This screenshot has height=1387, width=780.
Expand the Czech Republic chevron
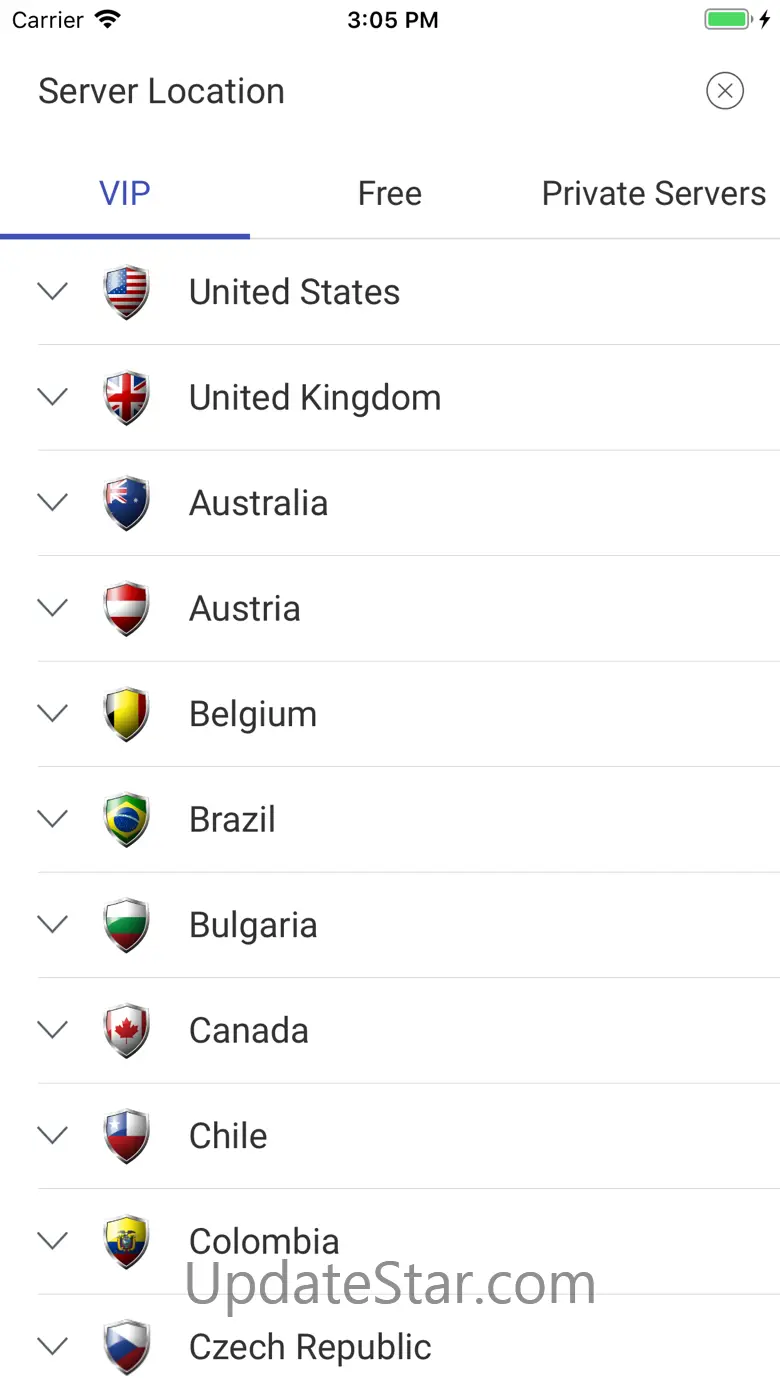52,1346
